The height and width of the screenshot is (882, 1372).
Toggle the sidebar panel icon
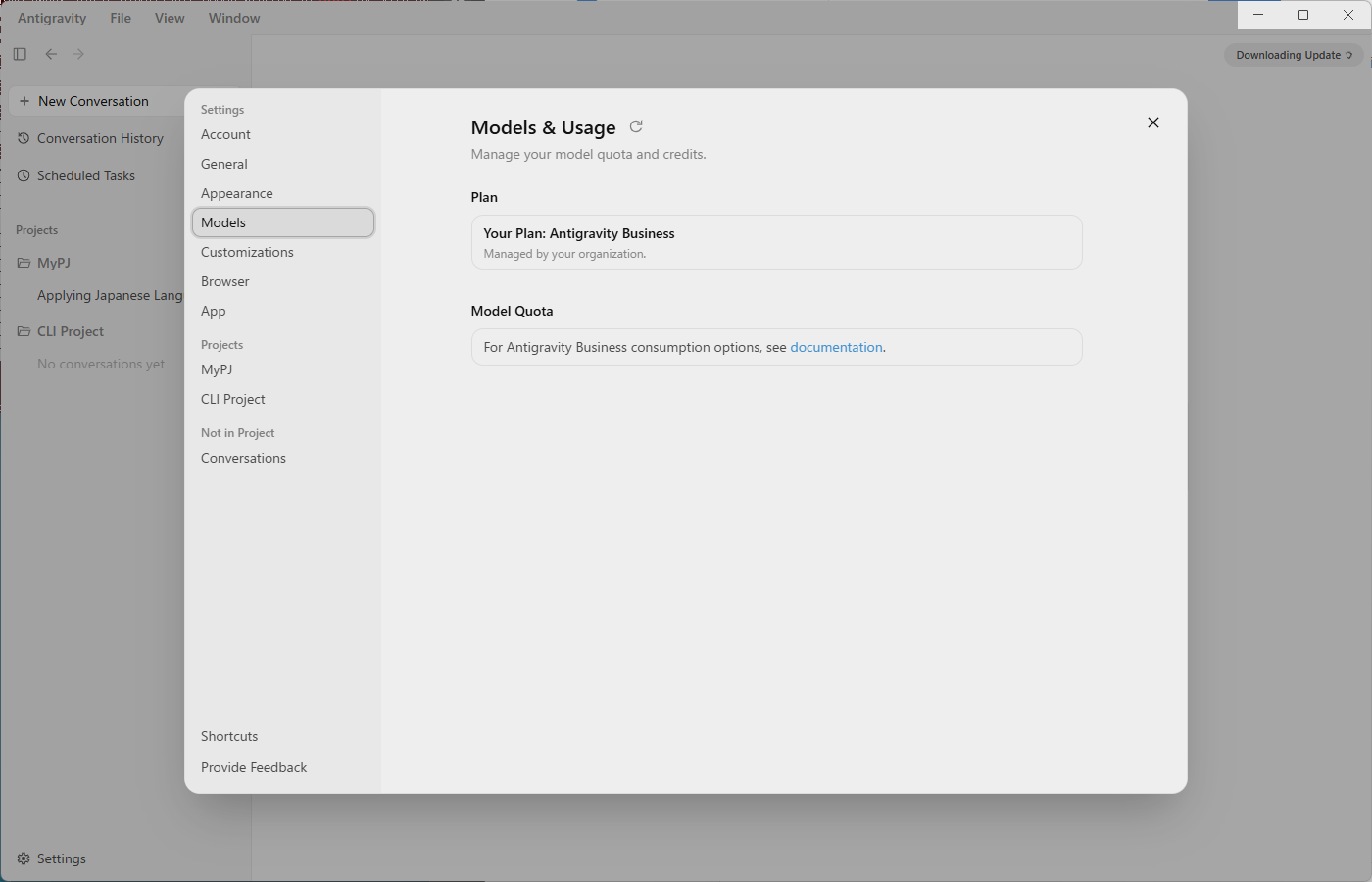(20, 54)
